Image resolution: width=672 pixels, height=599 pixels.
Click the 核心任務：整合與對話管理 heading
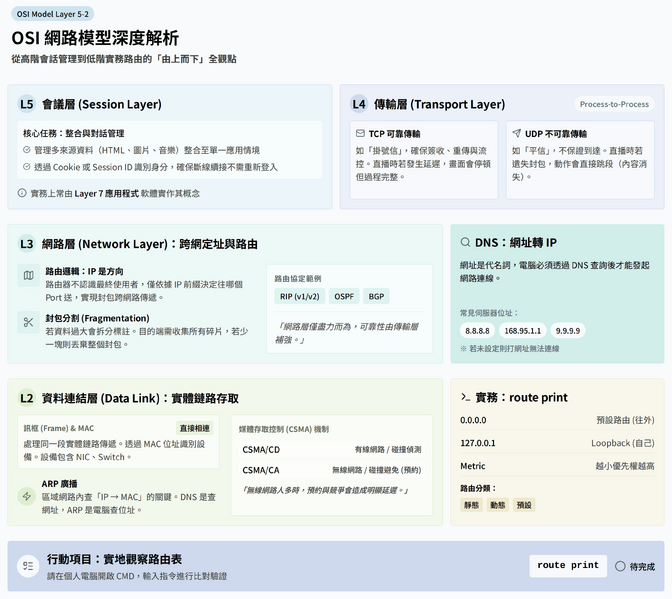pyautogui.click(x=73, y=133)
